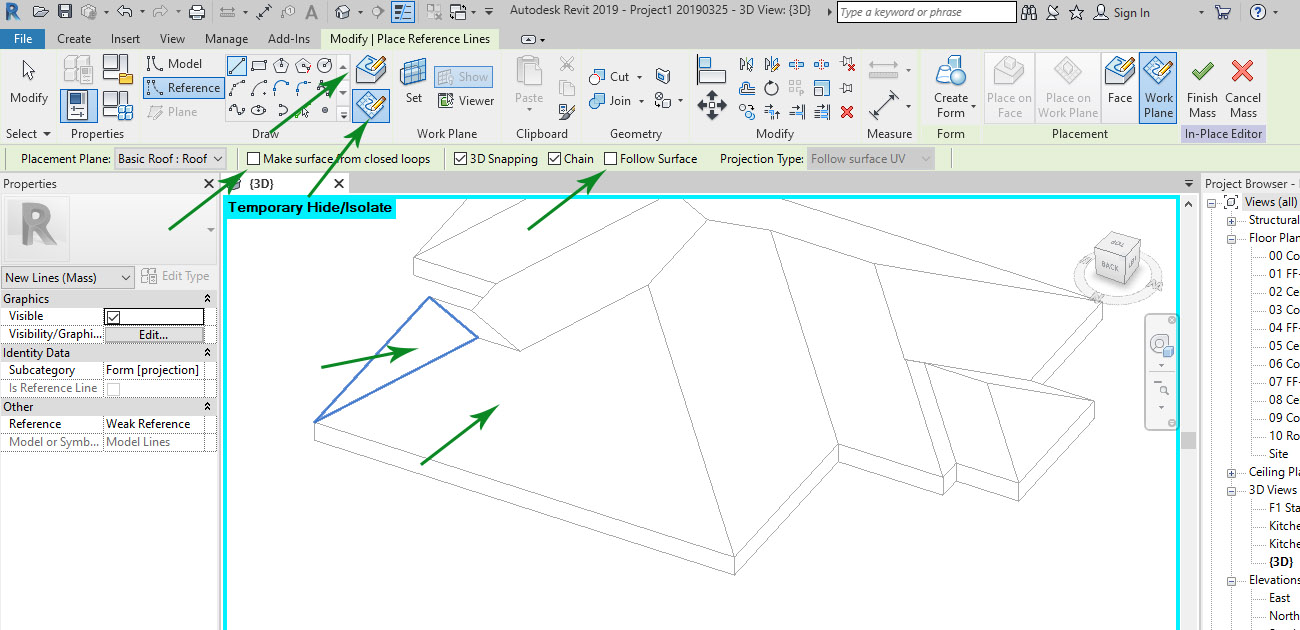
Task: Select the Ellipse draw tool
Action: click(259, 110)
